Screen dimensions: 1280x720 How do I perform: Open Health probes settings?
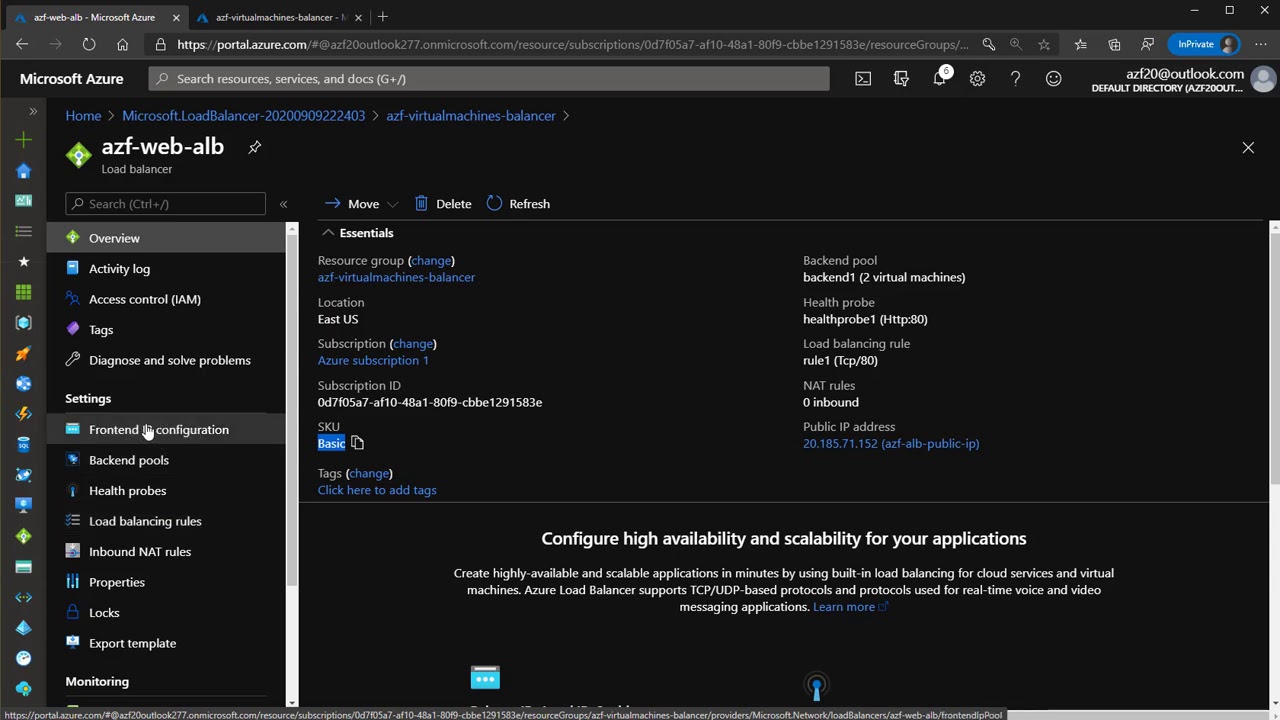click(x=166, y=491)
